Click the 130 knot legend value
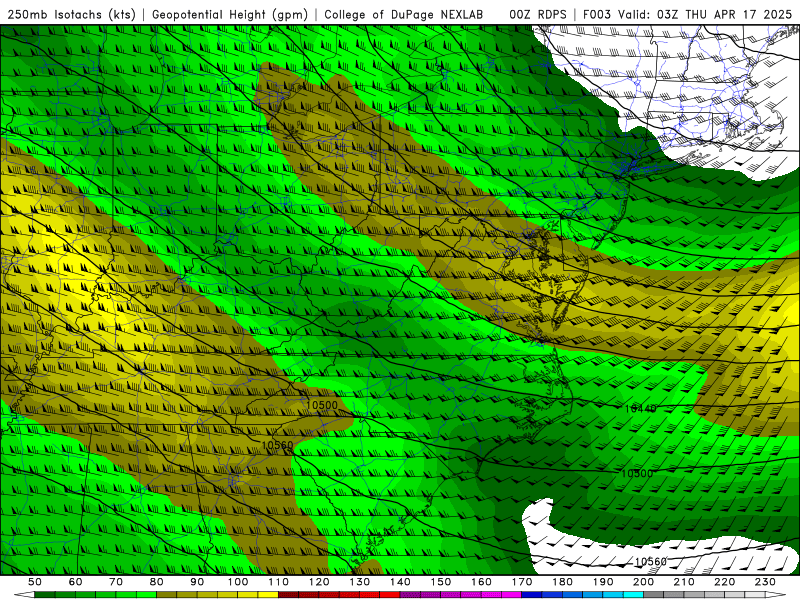Screen dimensions: 800x600 pyautogui.click(x=360, y=582)
